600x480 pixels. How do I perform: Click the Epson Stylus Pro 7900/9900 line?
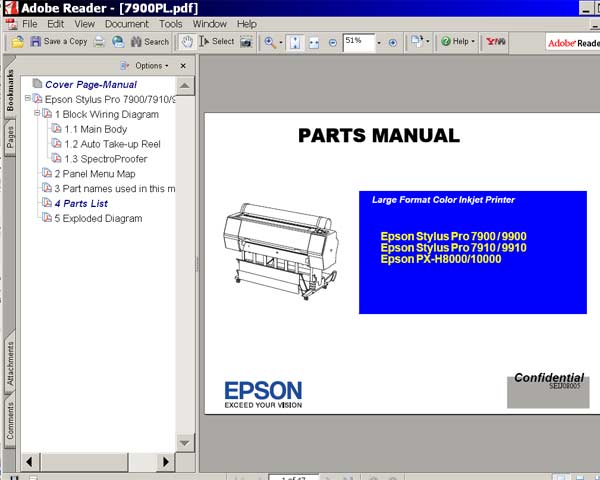pyautogui.click(x=453, y=236)
